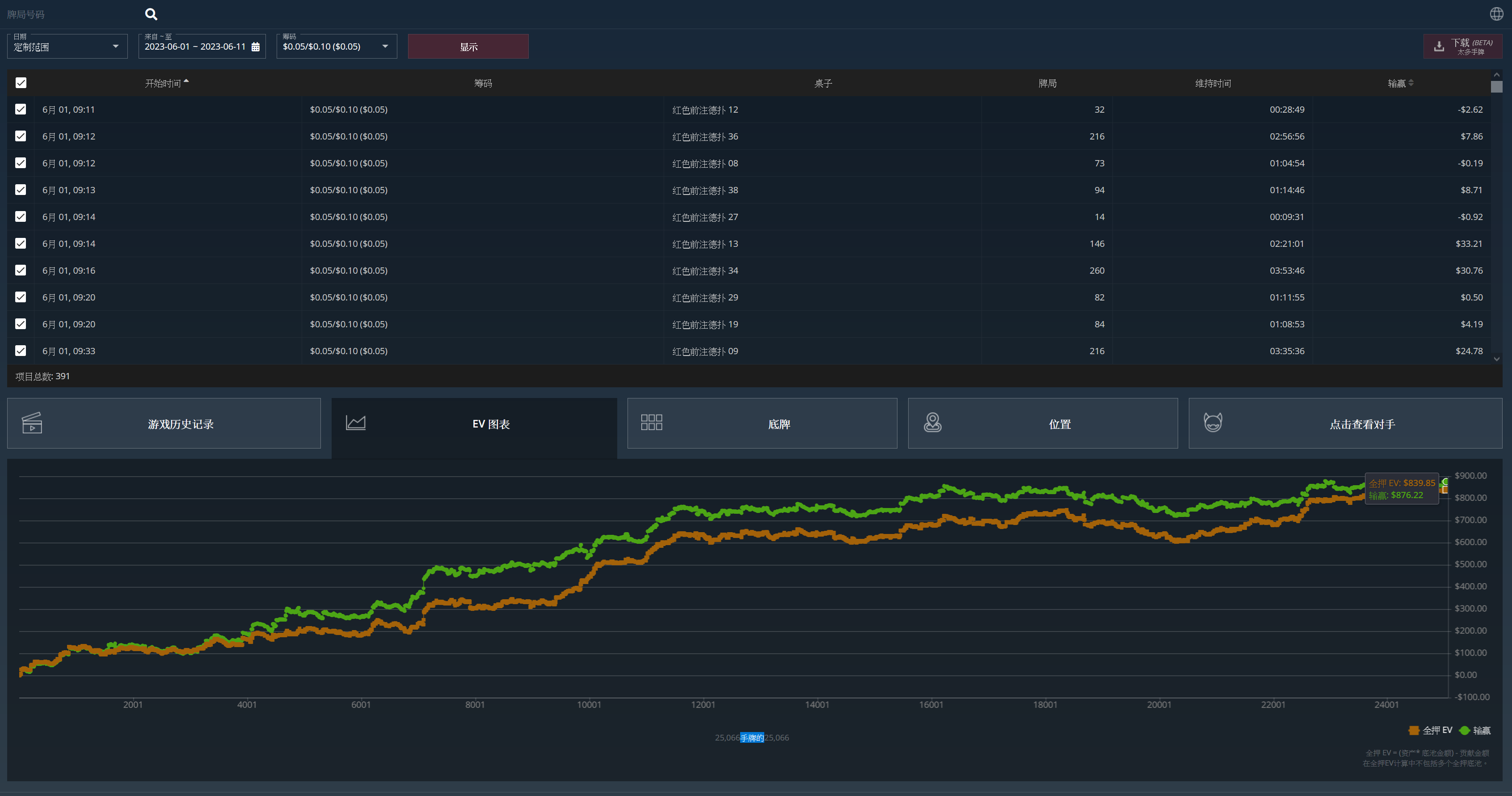Click the download arrow icon

tap(1439, 47)
